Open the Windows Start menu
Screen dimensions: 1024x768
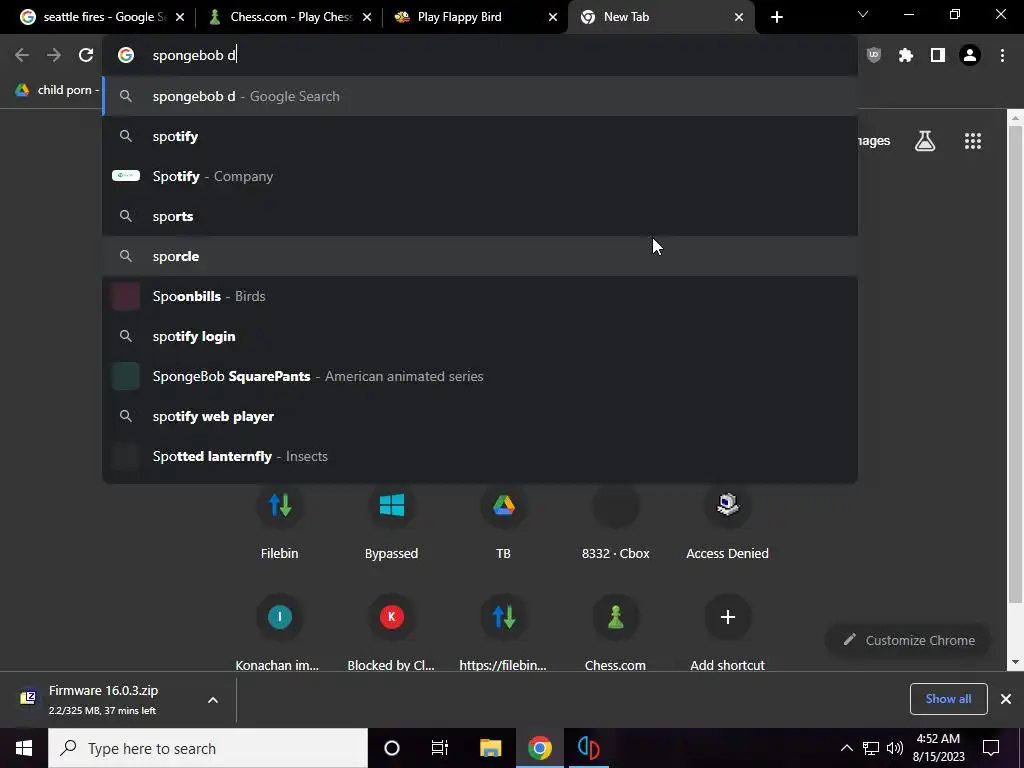[x=24, y=748]
